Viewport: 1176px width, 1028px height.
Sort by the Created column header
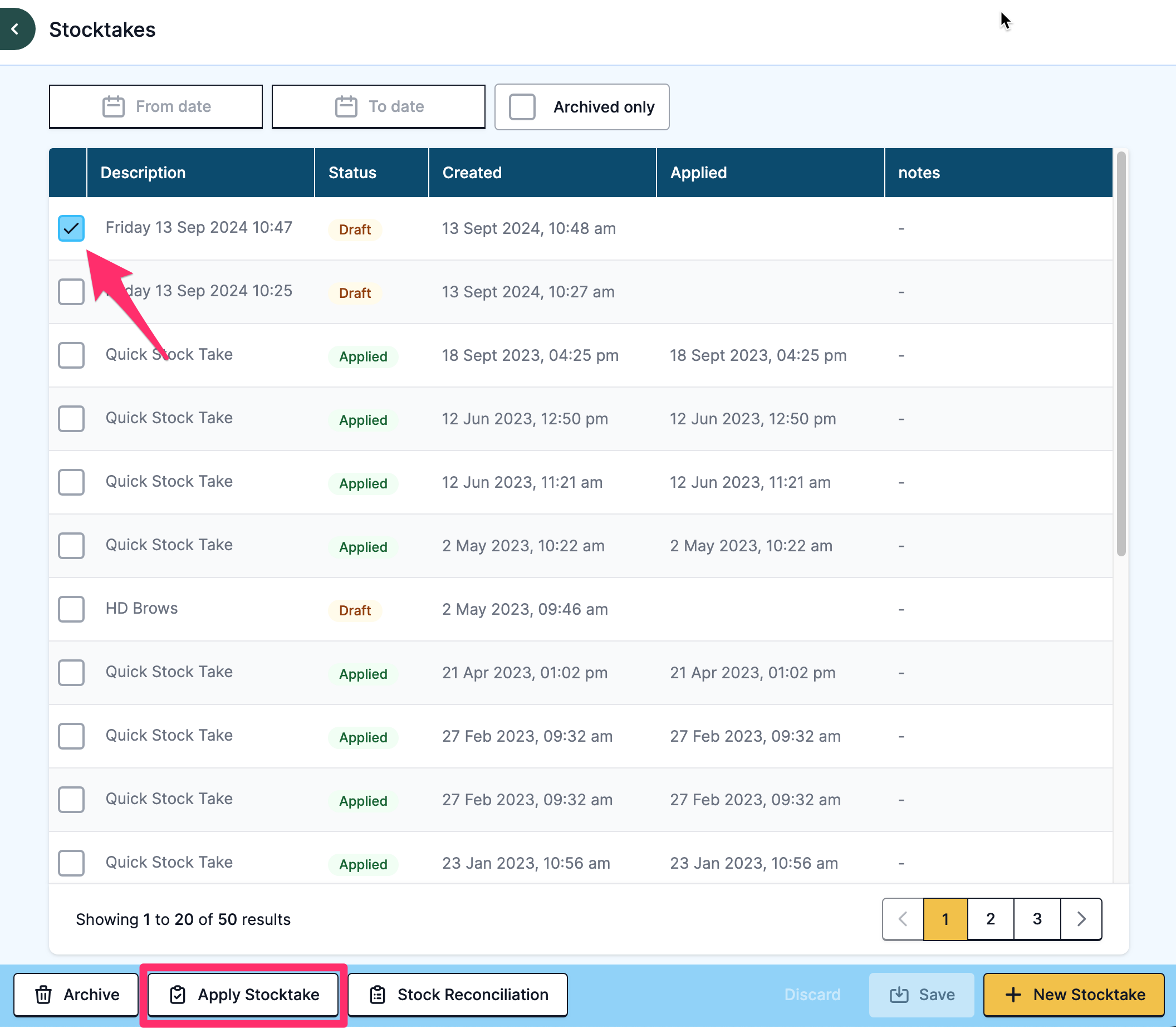(x=542, y=173)
